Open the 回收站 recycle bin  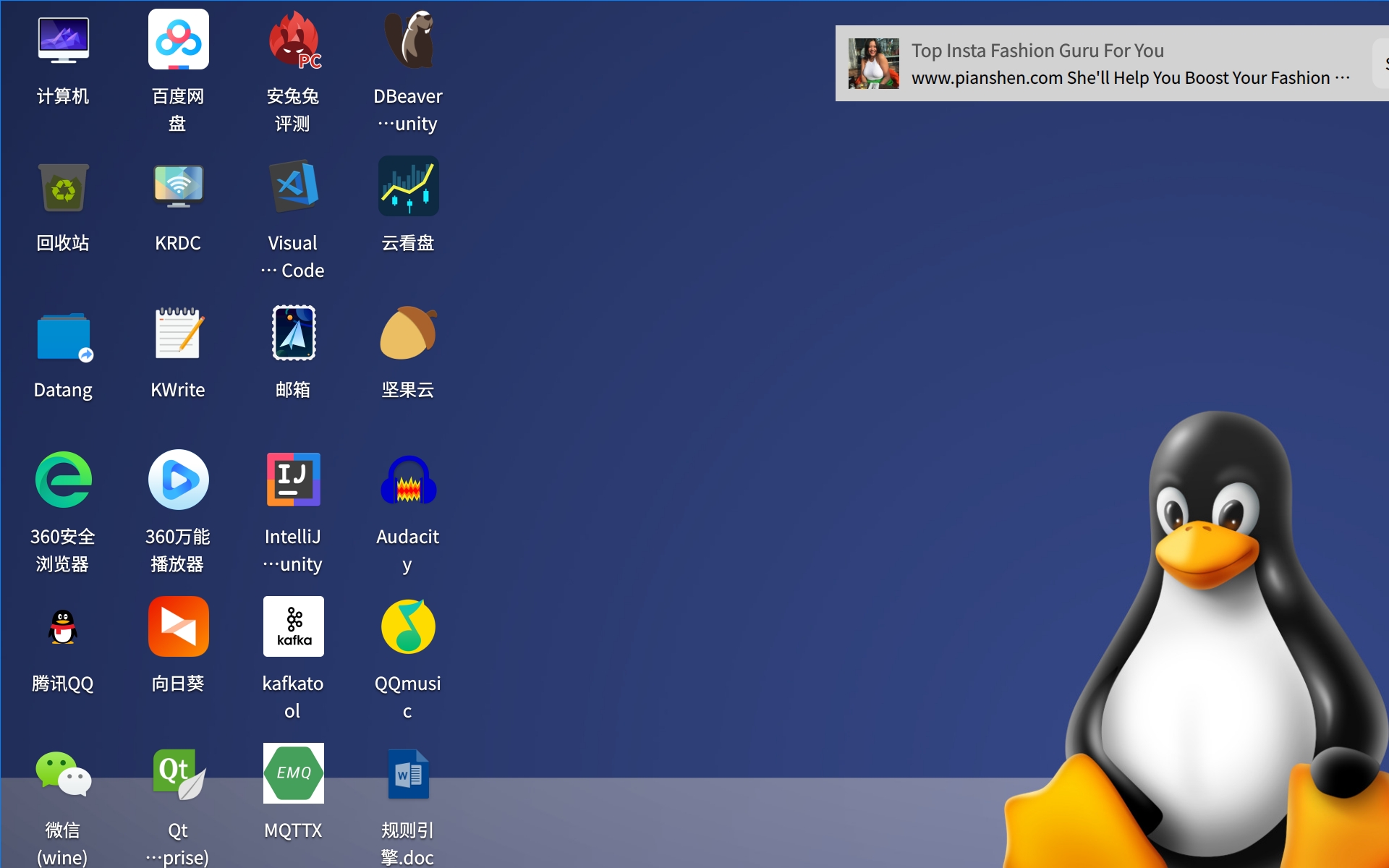pyautogui.click(x=63, y=187)
